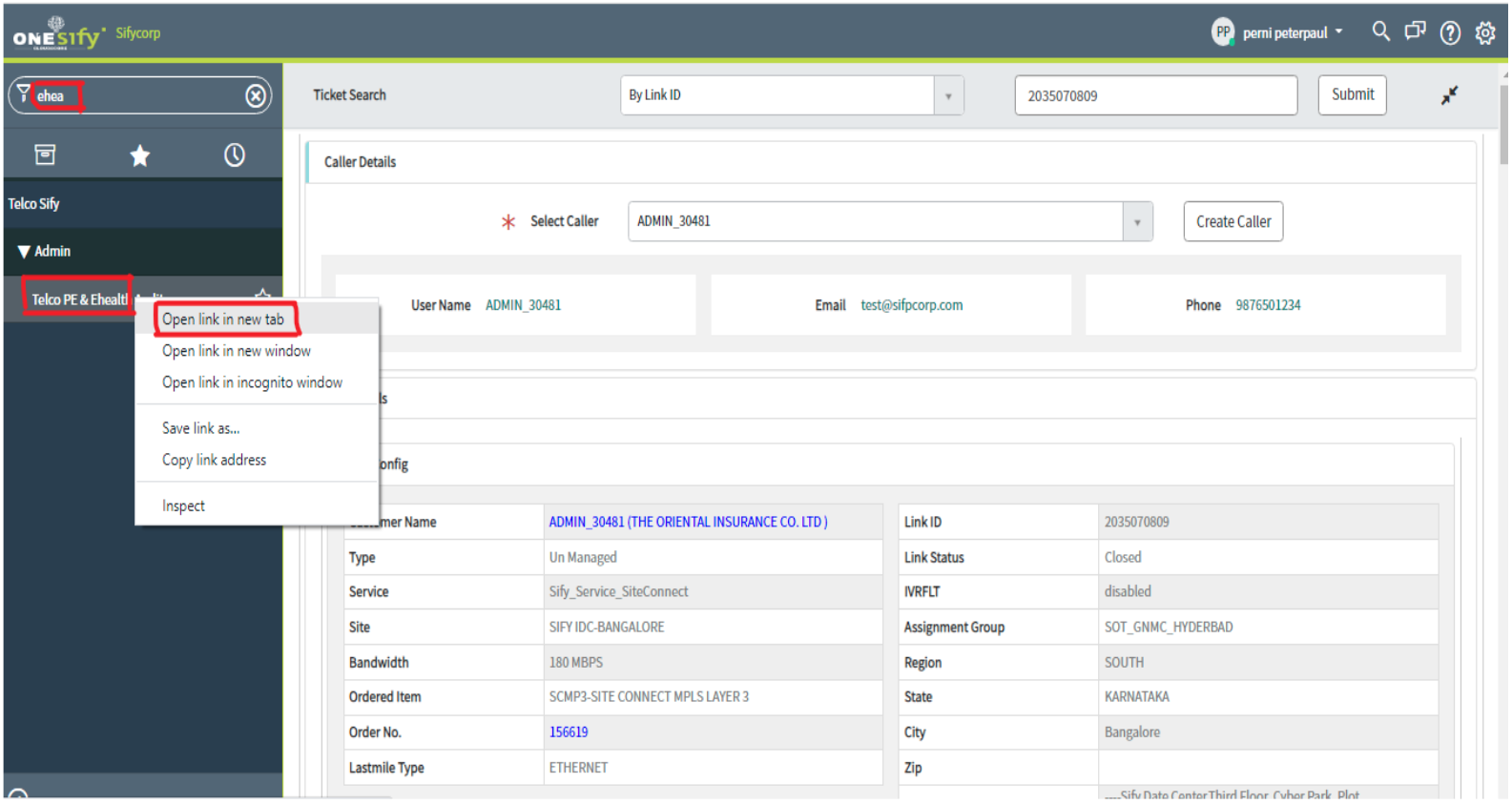Open order number 156619 link
This screenshot has width=1512, height=804.
click(568, 732)
